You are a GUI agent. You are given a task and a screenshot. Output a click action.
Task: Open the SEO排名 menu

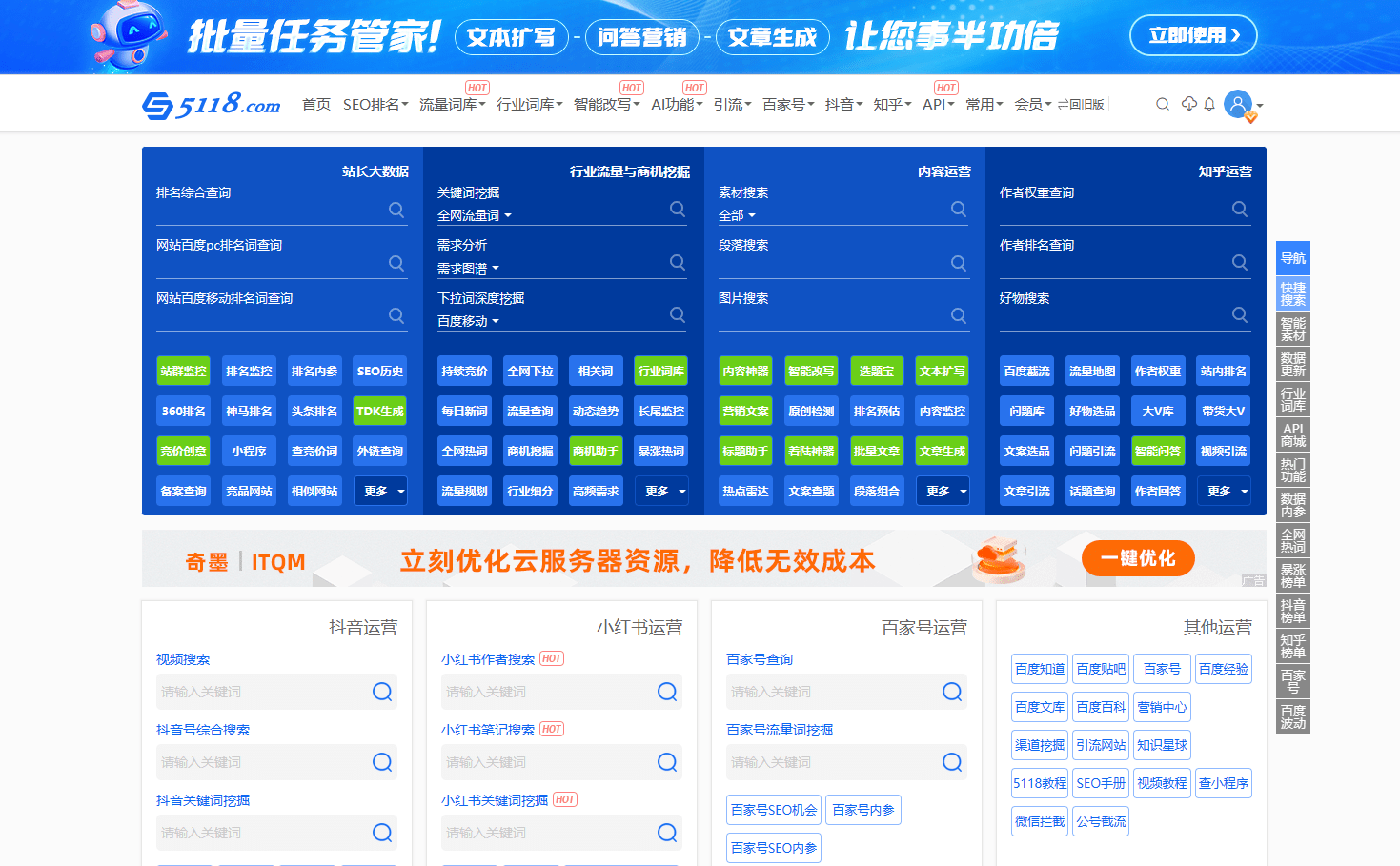tap(372, 104)
